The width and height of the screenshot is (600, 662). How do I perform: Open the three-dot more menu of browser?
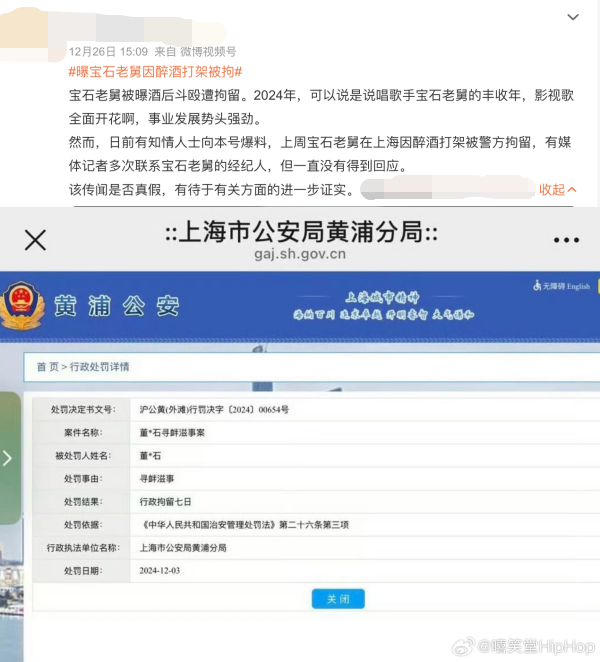(566, 240)
